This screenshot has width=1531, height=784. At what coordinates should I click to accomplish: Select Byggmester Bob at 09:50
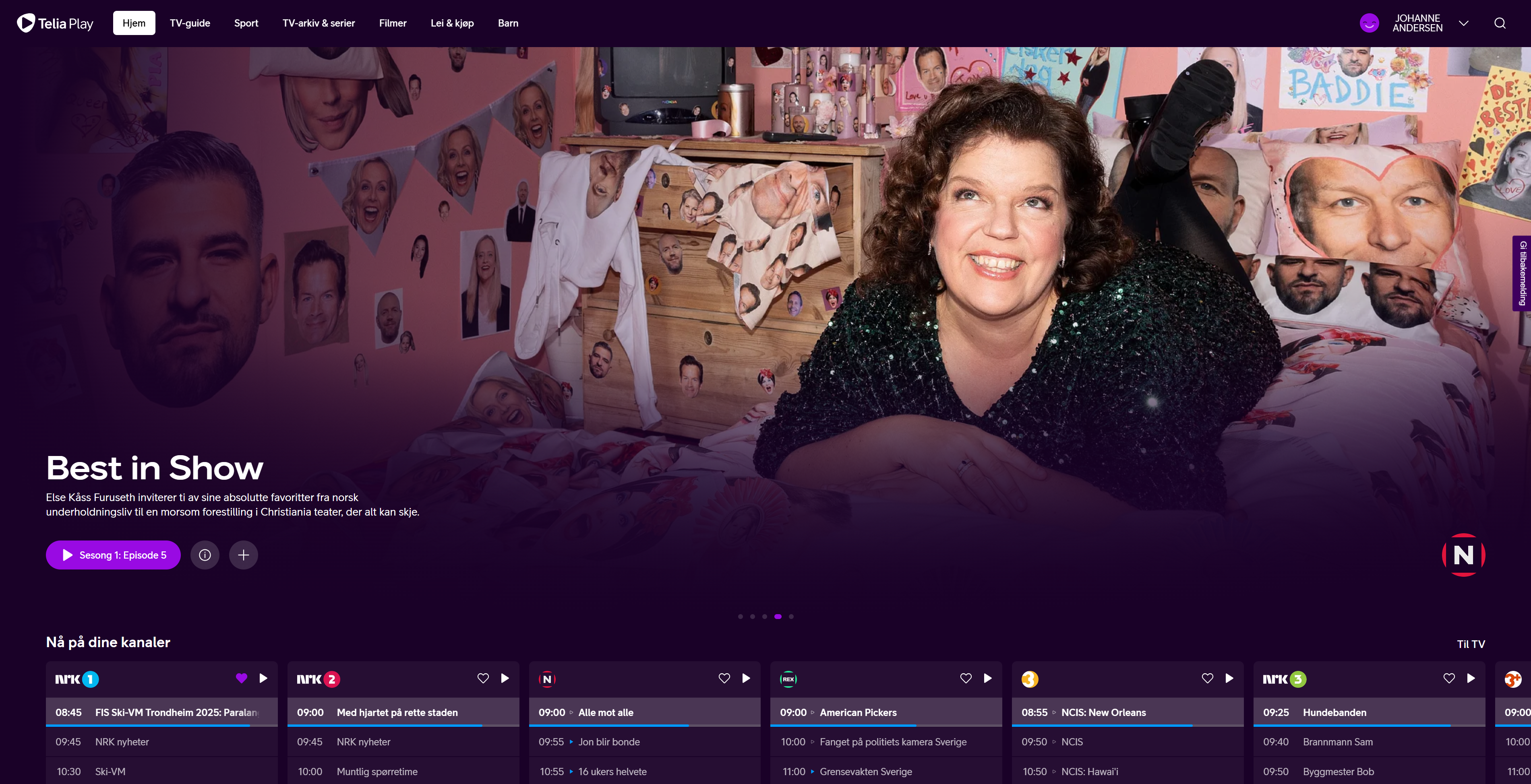[1369, 771]
